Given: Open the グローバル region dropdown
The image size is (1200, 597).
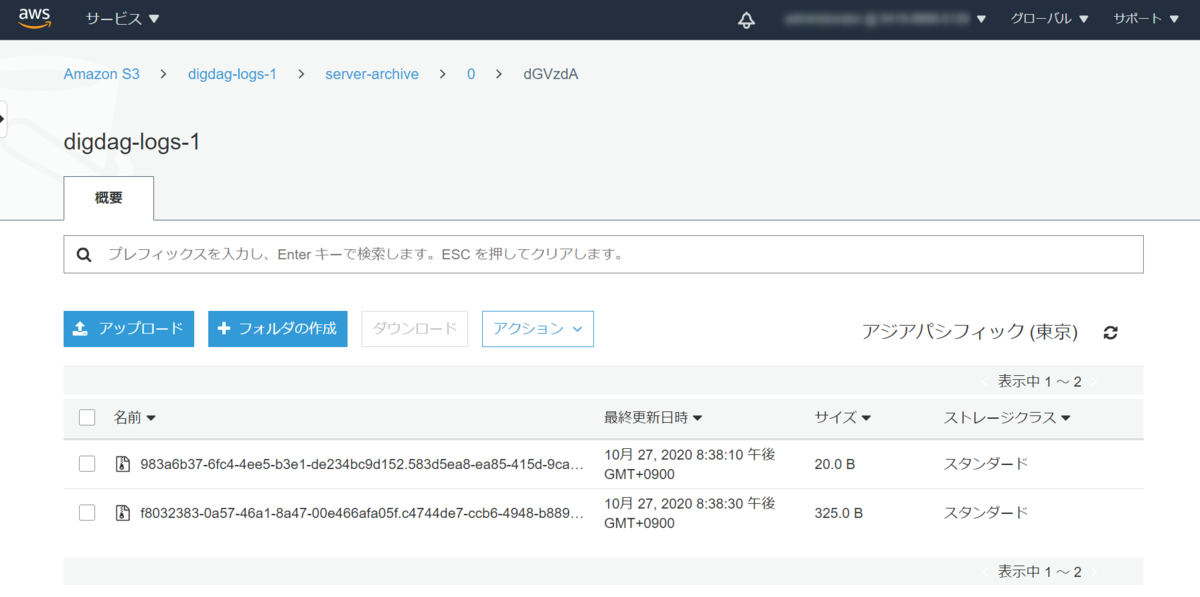Looking at the screenshot, I should pyautogui.click(x=1050, y=19).
